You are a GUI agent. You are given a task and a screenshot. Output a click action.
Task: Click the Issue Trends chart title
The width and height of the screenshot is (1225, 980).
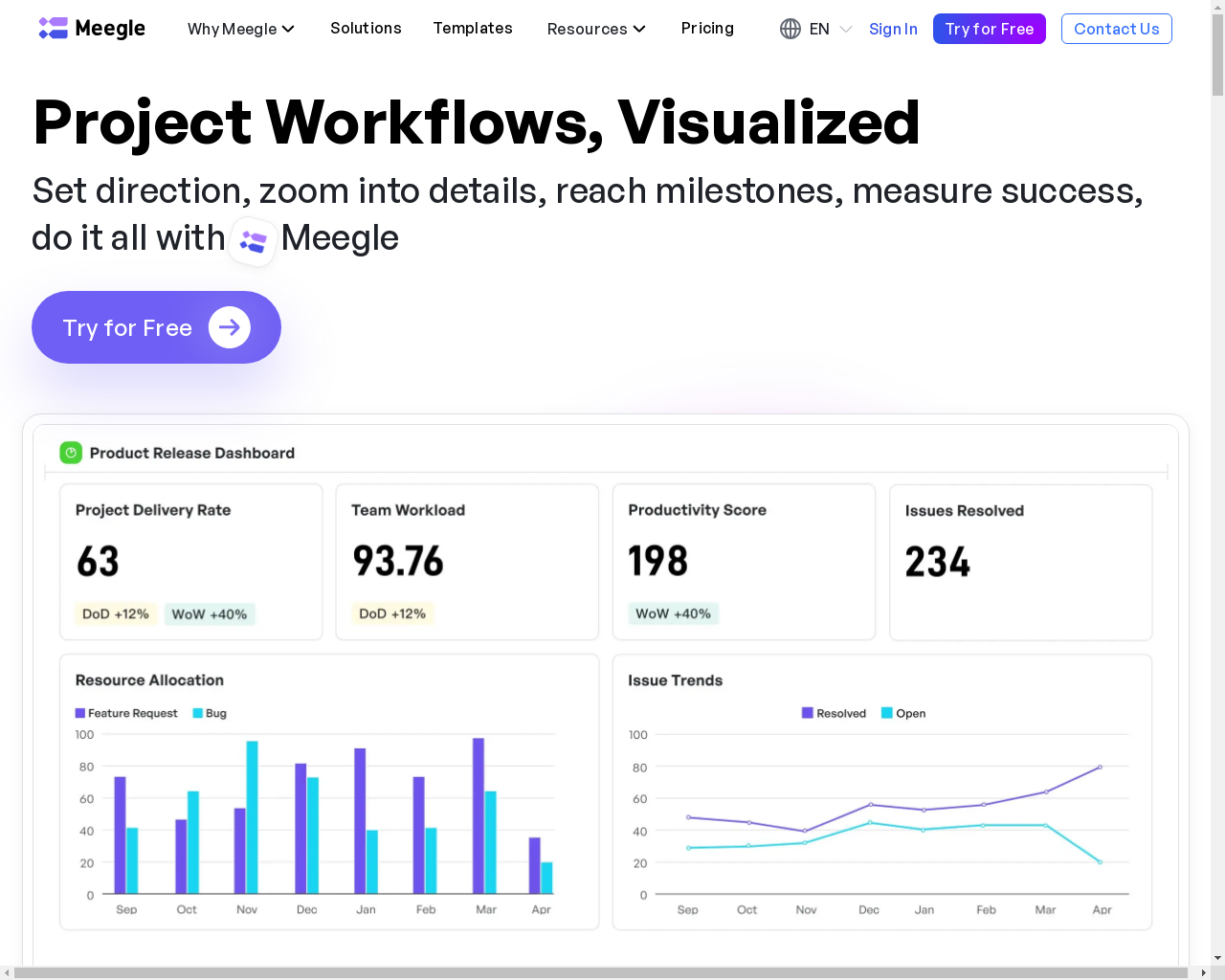pyautogui.click(x=676, y=680)
